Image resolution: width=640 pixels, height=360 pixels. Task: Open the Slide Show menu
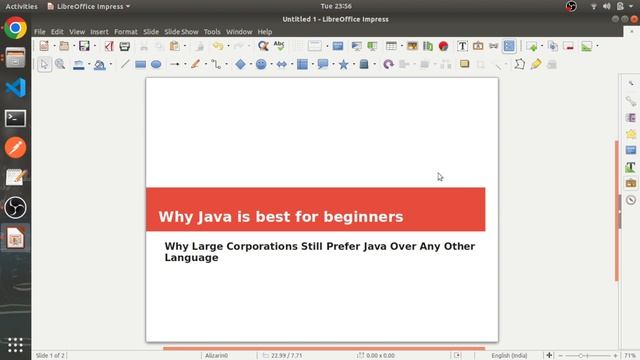click(x=181, y=32)
